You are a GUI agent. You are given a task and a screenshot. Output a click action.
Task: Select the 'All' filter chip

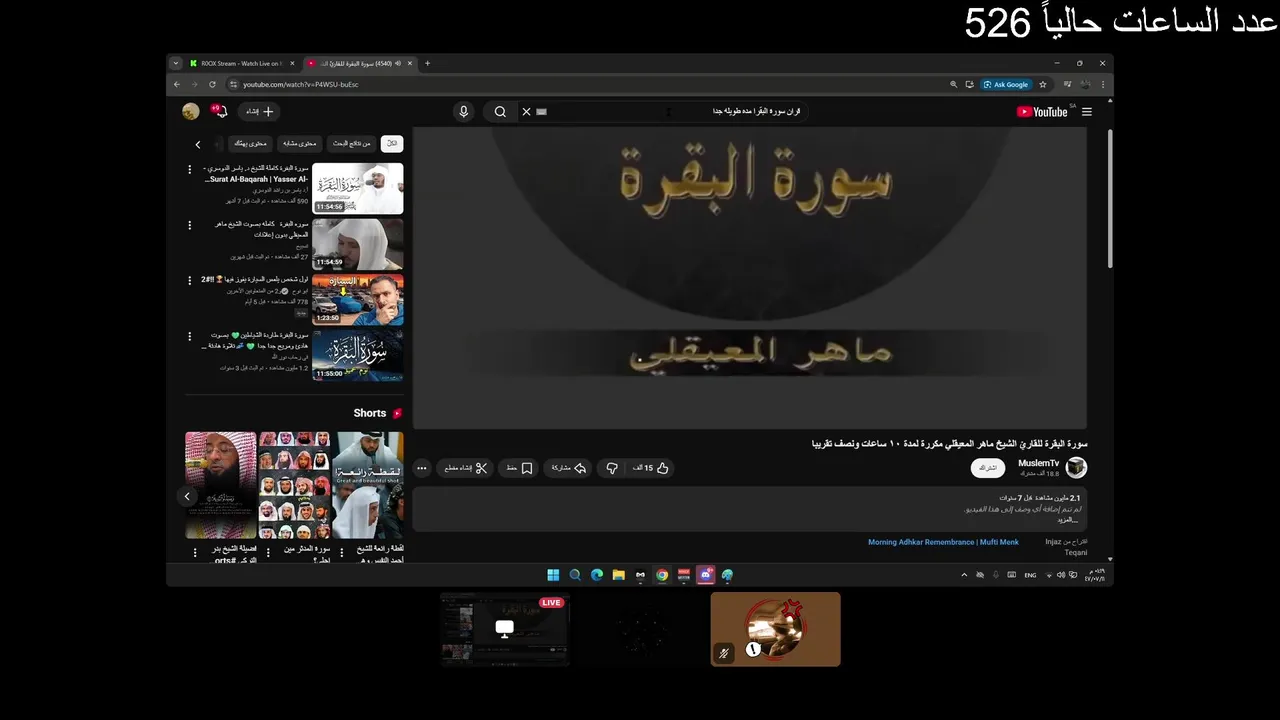pos(392,144)
